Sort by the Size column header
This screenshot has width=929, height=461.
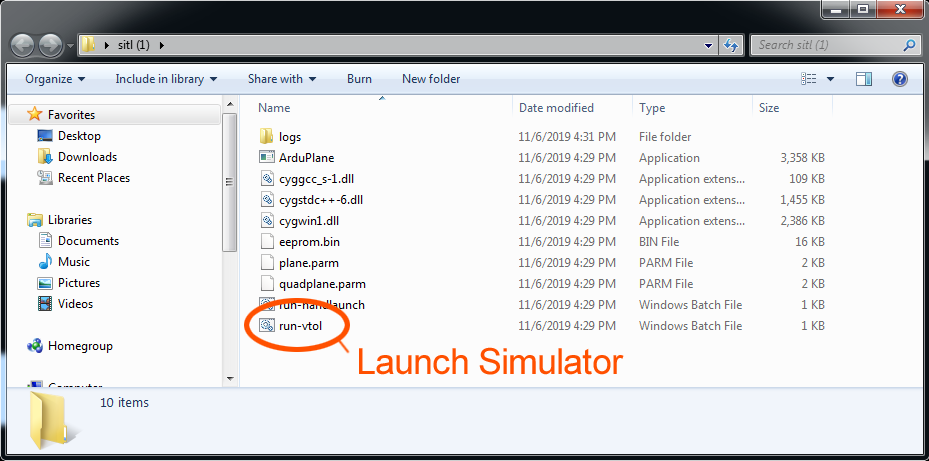click(x=769, y=108)
